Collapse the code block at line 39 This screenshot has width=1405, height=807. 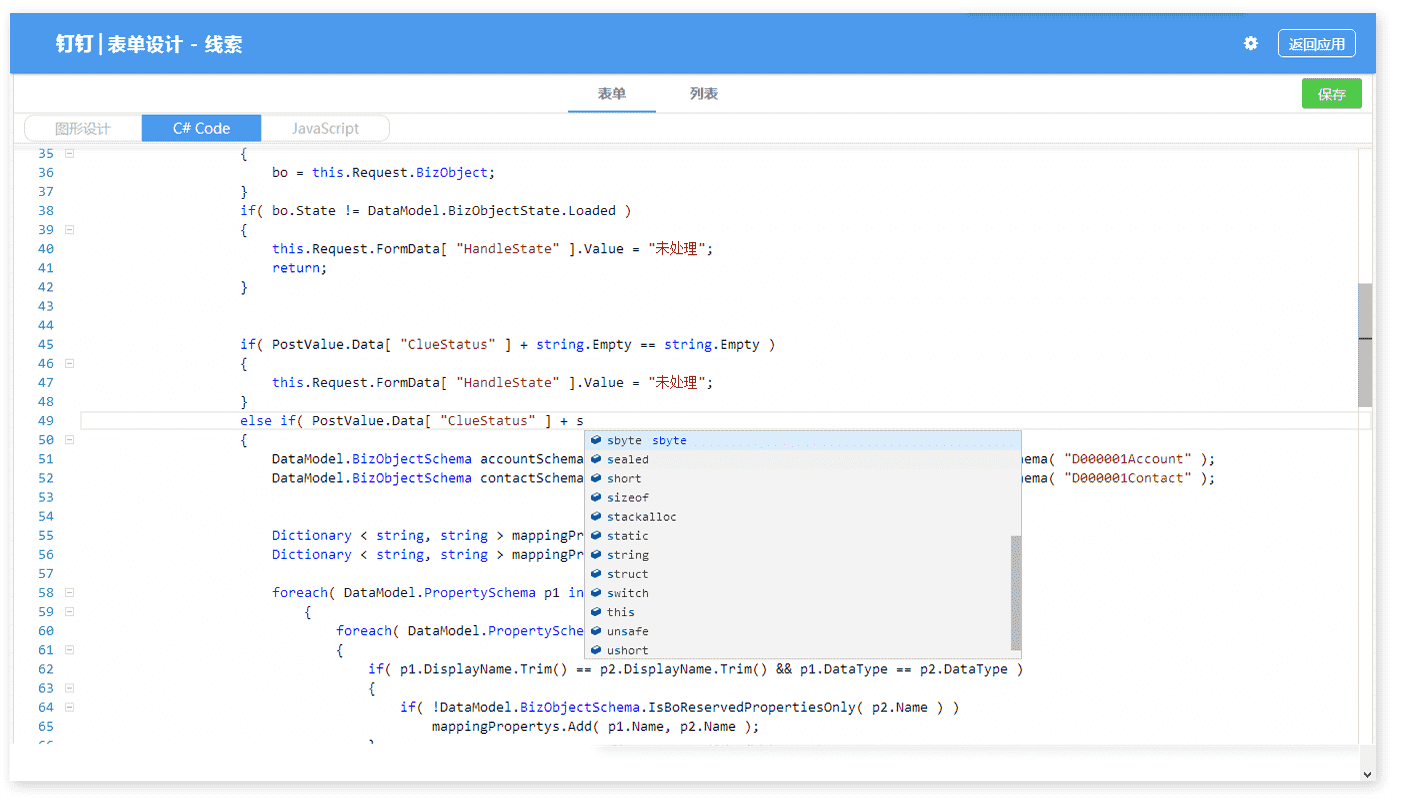pos(69,230)
